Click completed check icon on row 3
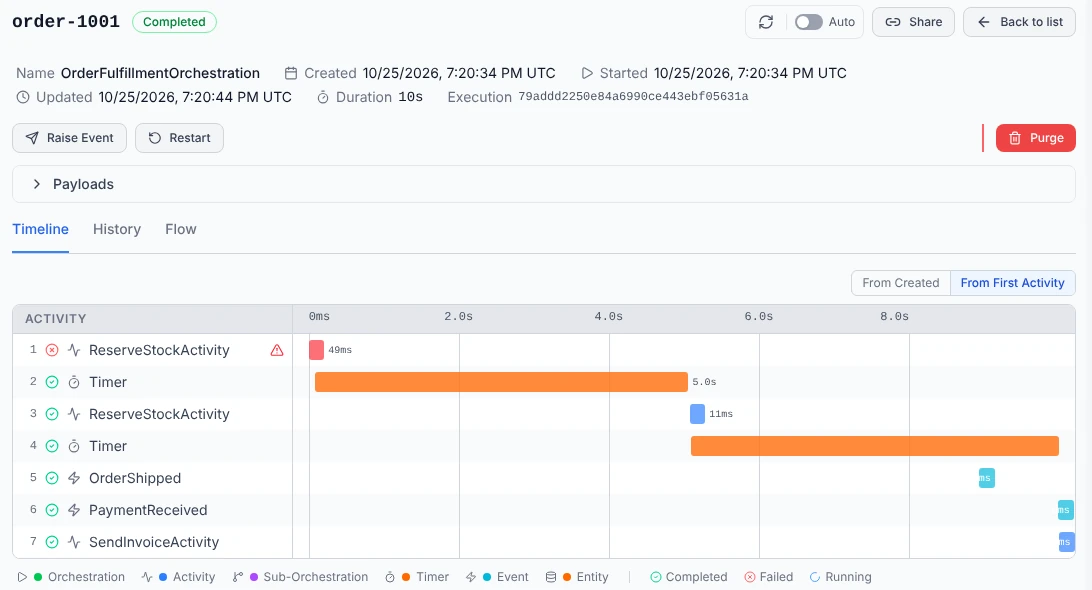 tap(52, 414)
